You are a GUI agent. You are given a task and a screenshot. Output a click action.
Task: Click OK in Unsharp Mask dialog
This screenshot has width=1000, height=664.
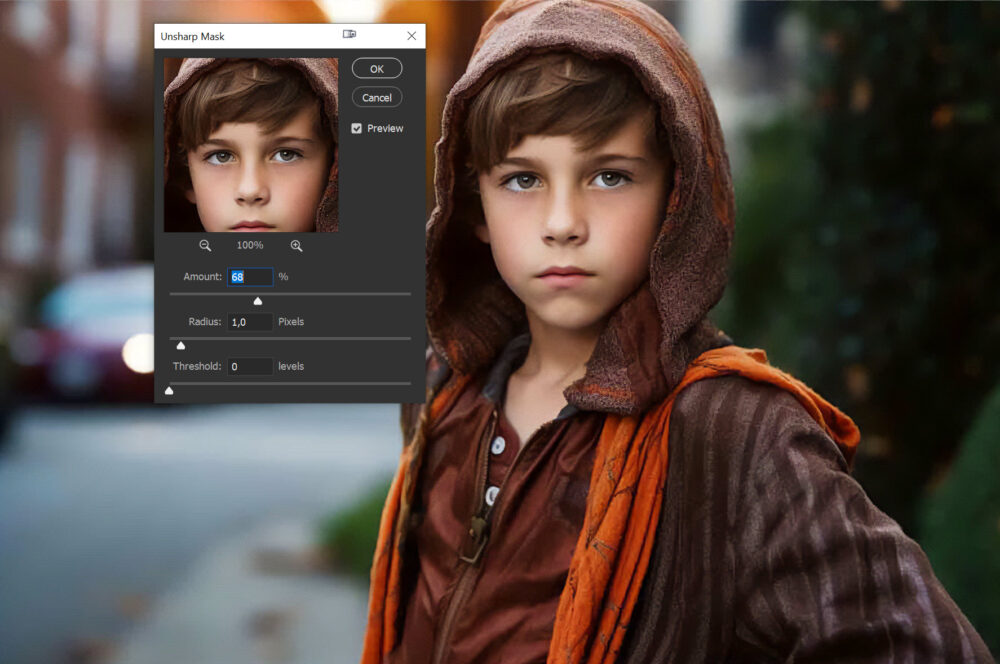click(x=377, y=68)
